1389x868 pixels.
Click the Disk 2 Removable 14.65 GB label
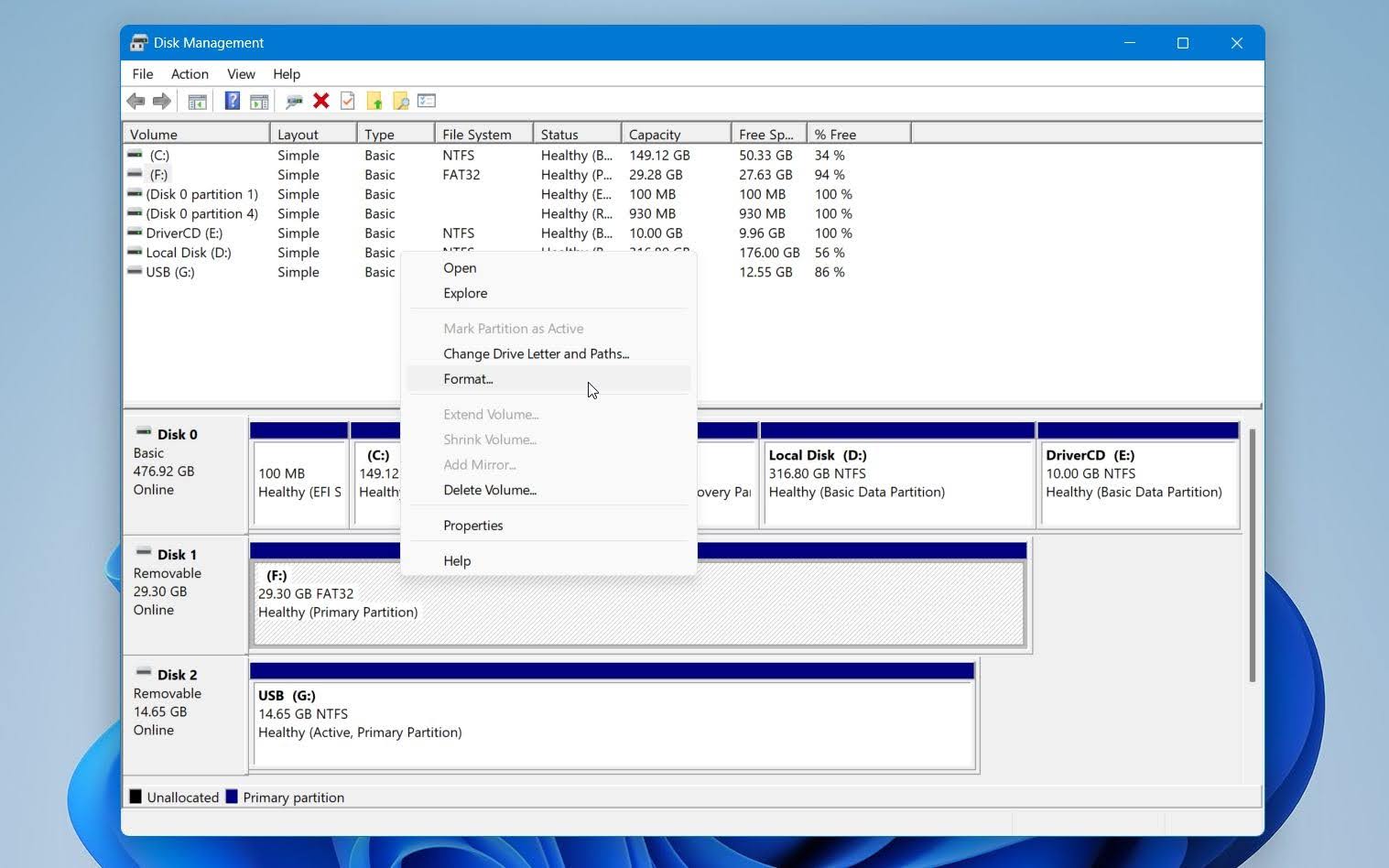pos(184,715)
